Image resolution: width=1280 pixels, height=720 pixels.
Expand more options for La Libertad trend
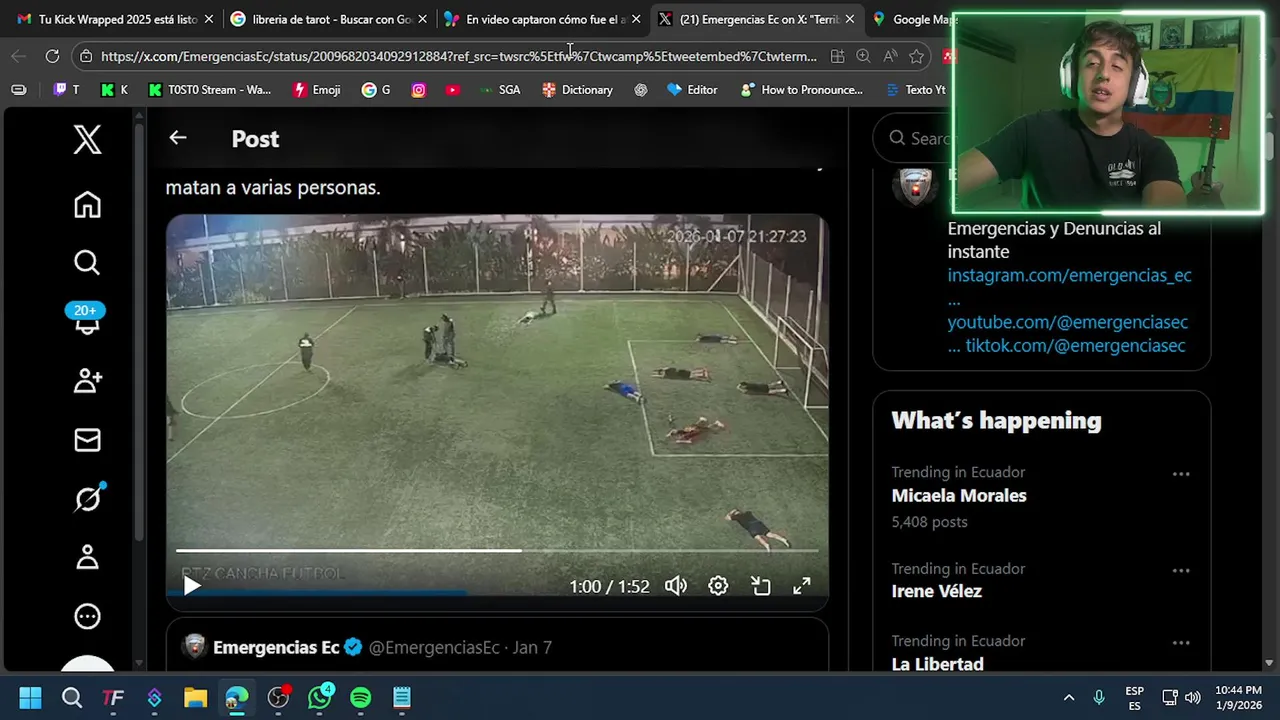pos(1181,643)
